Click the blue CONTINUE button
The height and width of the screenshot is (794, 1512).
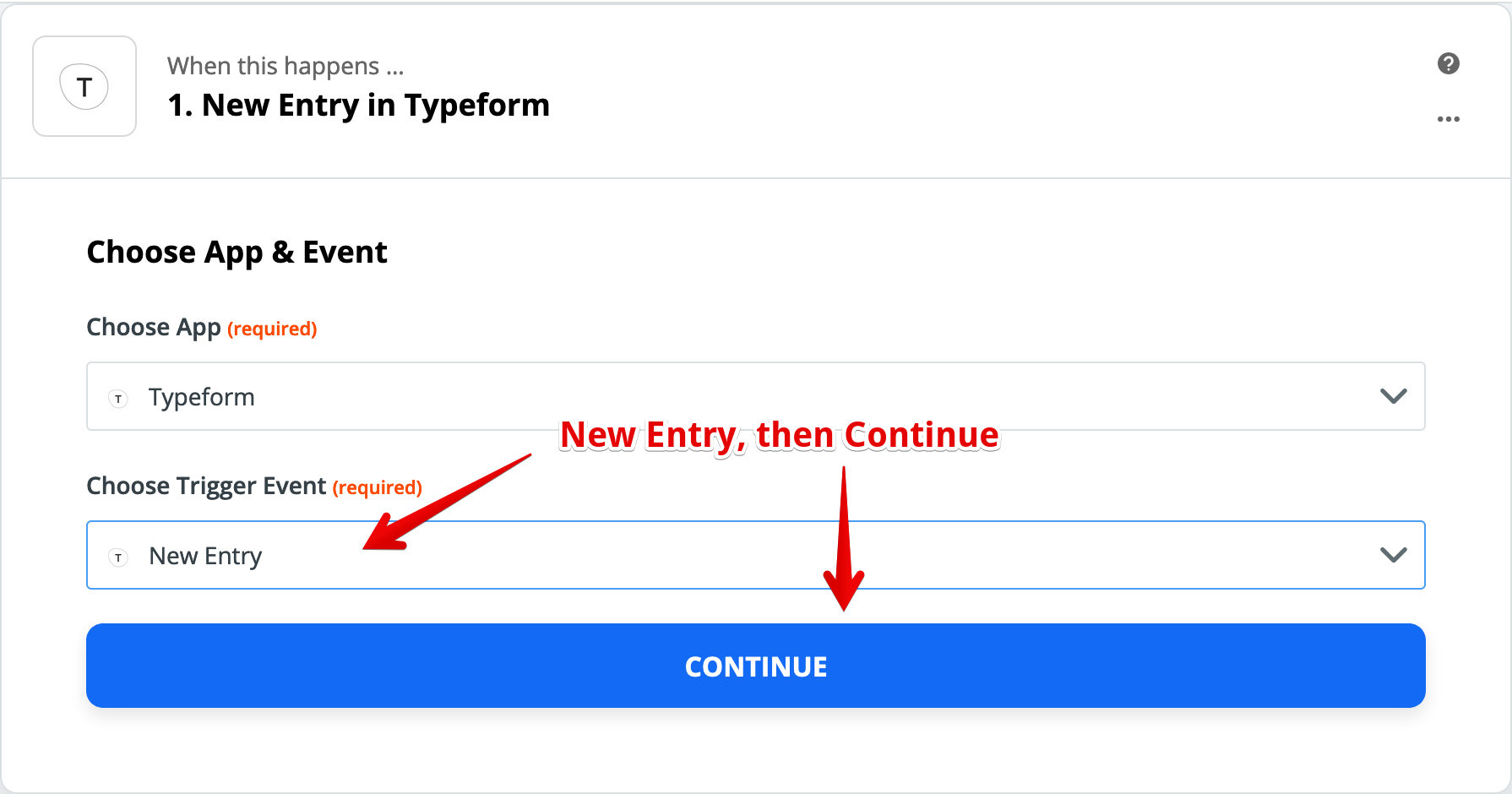click(755, 666)
